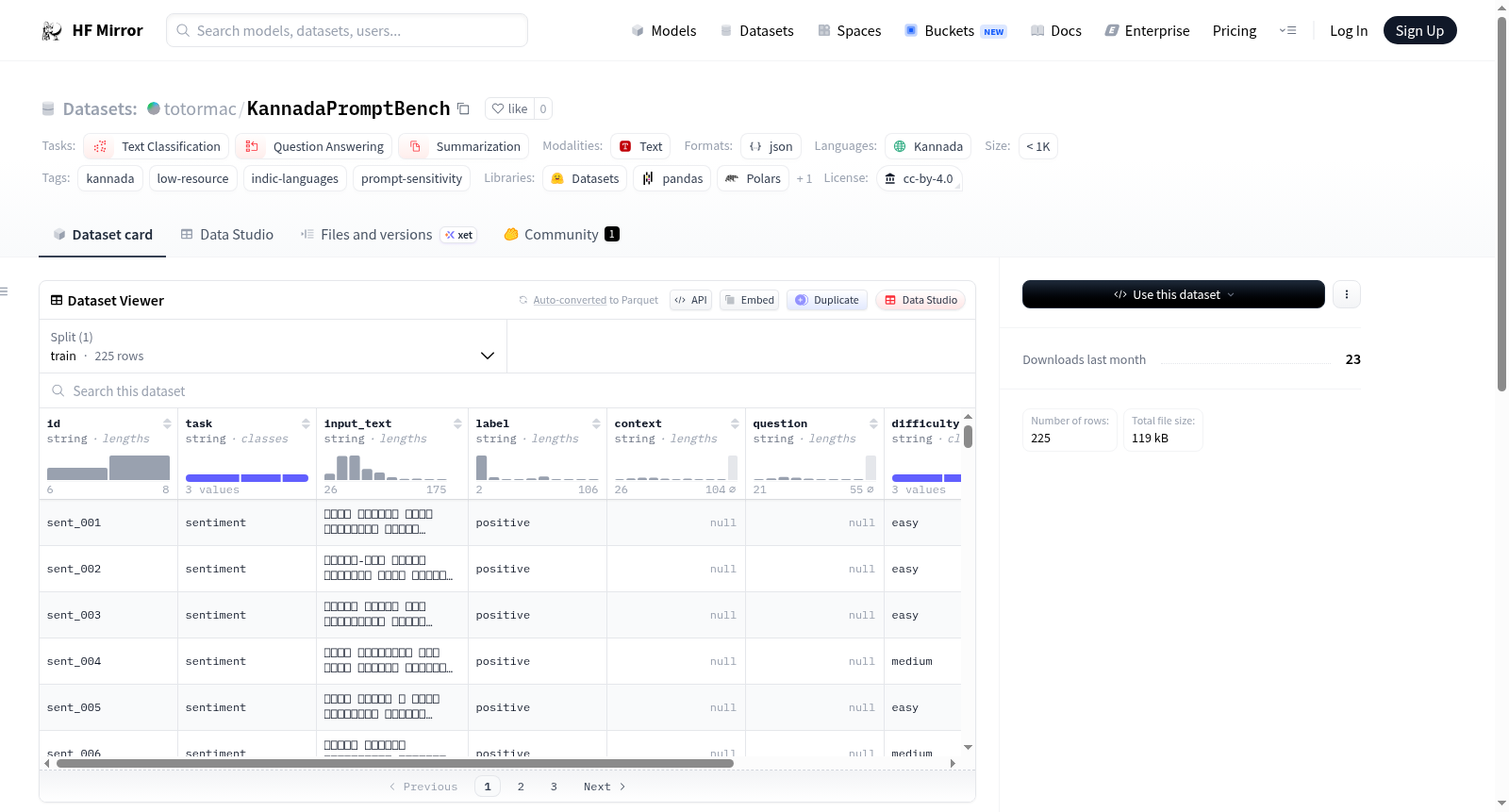Image resolution: width=1509 pixels, height=812 pixels.
Task: Click the Embed button
Action: click(x=749, y=300)
